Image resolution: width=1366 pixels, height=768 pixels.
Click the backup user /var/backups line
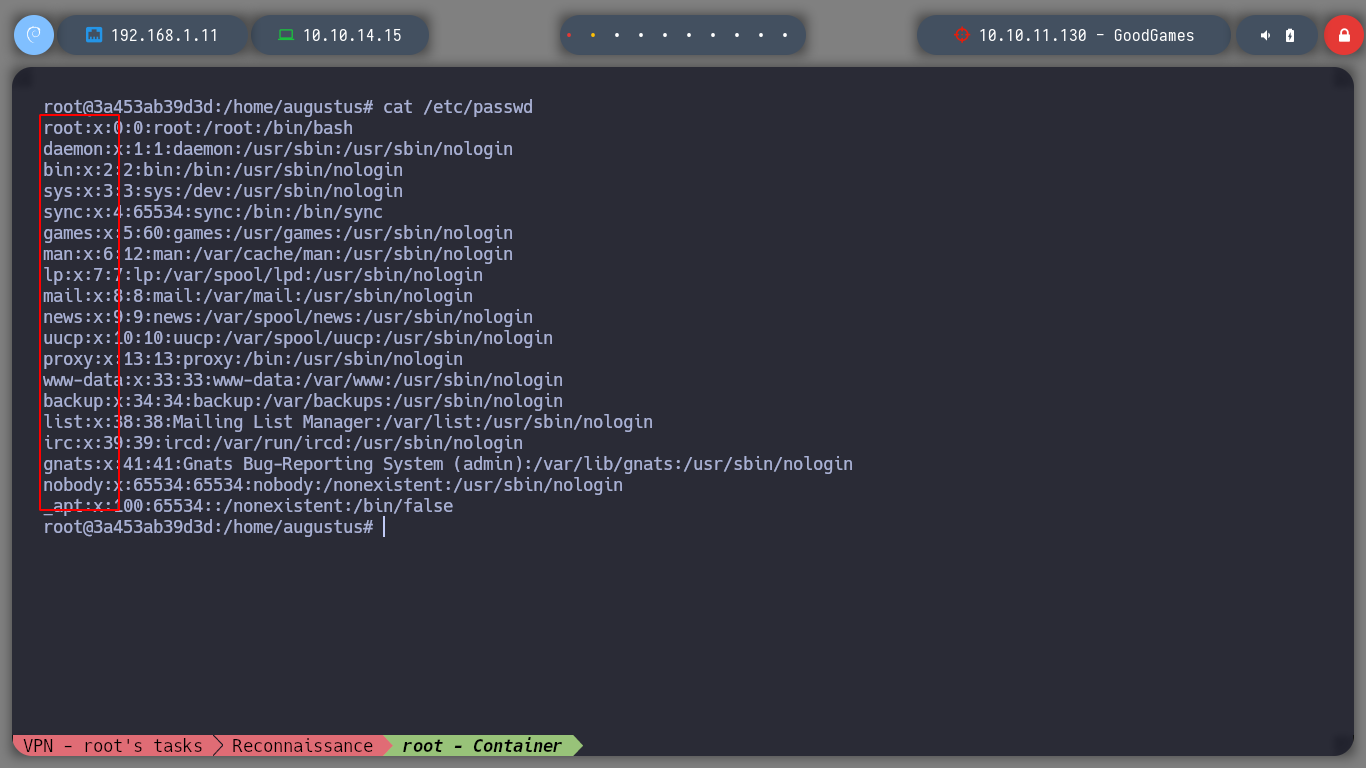click(x=303, y=401)
